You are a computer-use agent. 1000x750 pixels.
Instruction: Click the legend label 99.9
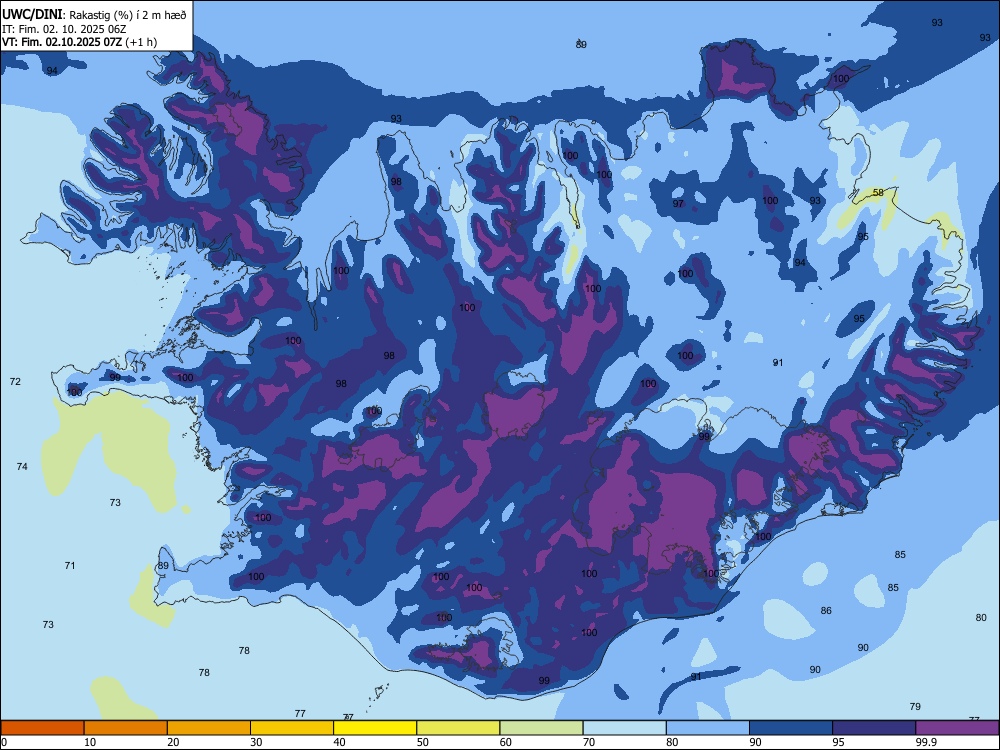[x=925, y=742]
